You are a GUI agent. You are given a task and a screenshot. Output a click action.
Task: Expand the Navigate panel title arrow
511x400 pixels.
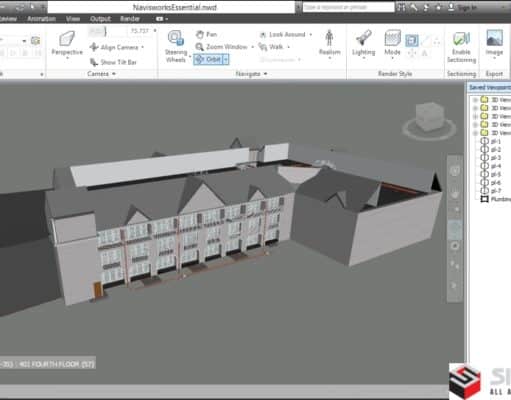pos(265,74)
